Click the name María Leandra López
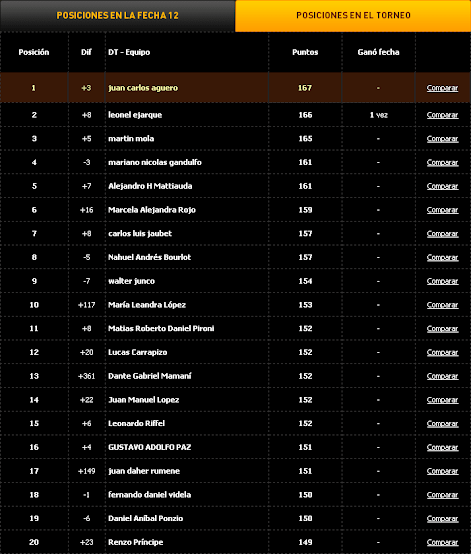The image size is (471, 554). tap(147, 305)
